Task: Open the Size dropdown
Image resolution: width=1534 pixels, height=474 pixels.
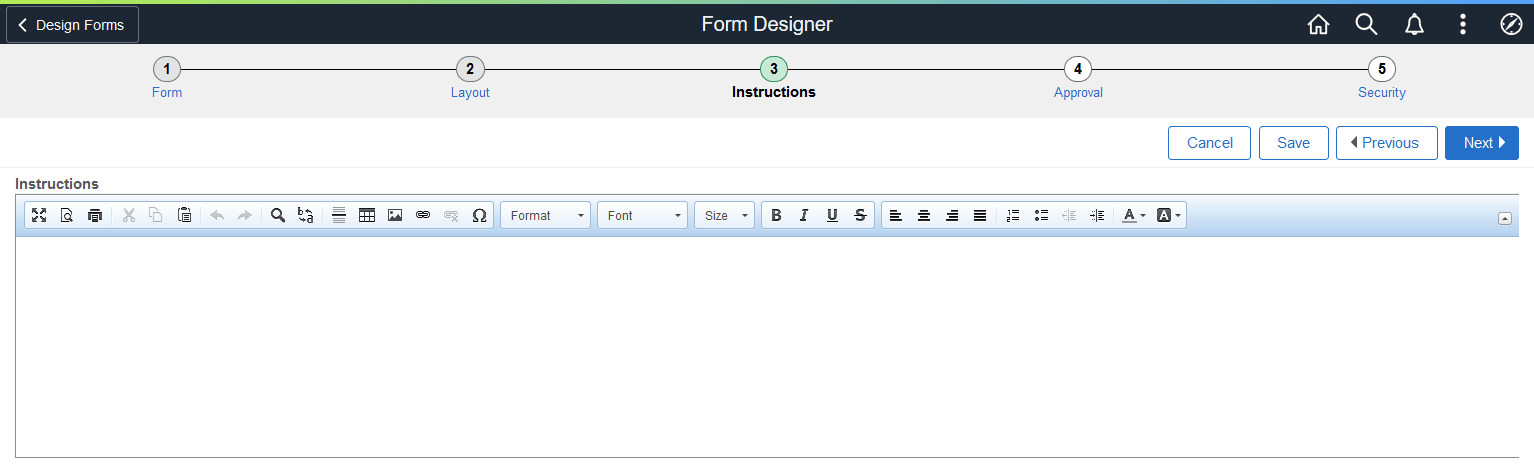Action: [725, 215]
